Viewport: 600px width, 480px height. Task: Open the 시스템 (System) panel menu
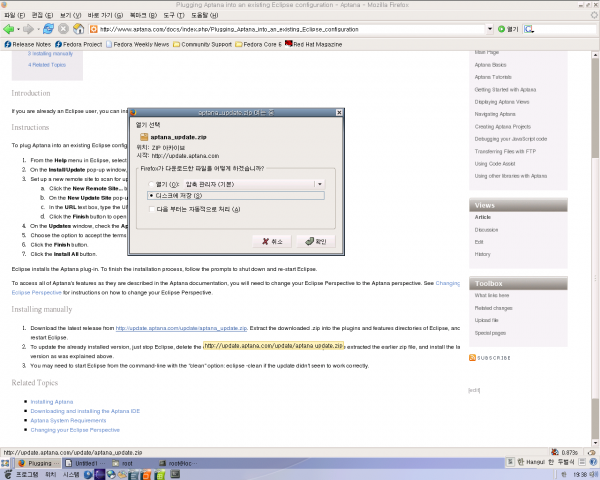(71, 475)
